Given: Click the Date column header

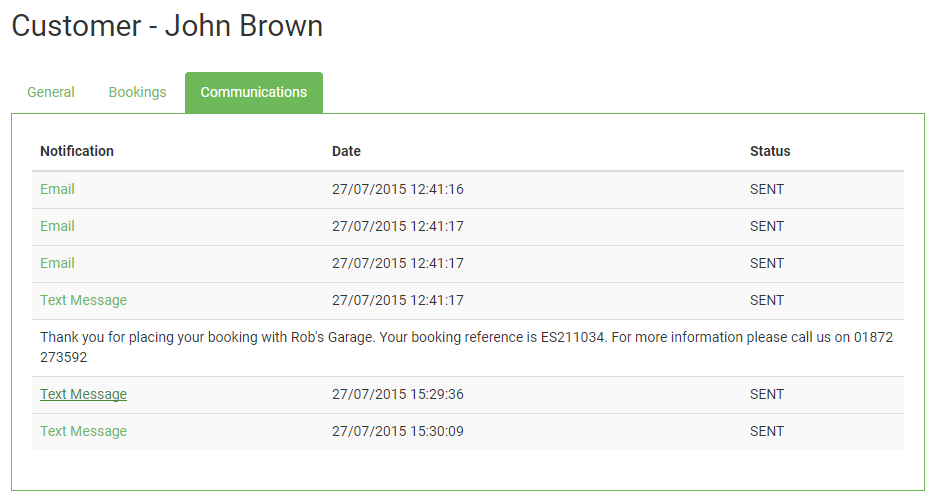Looking at the screenshot, I should pos(346,151).
